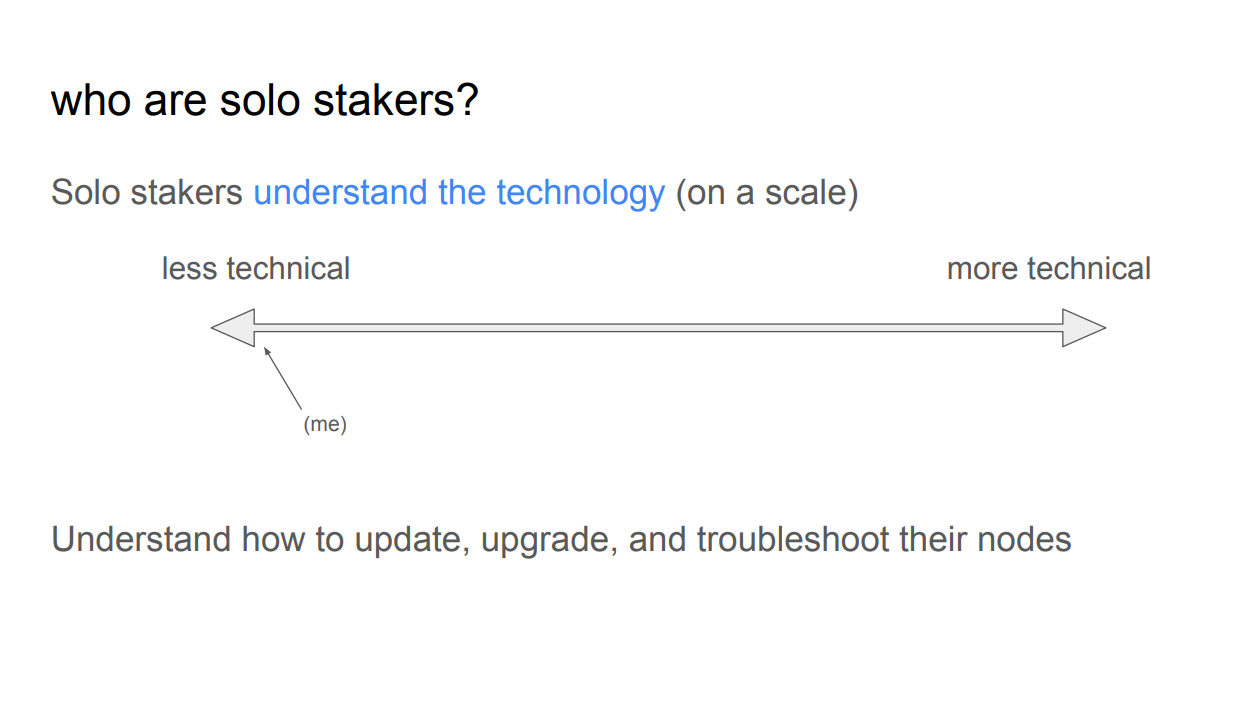Click the "(on a scale)" text
The image size is (1253, 702).
pos(767,192)
